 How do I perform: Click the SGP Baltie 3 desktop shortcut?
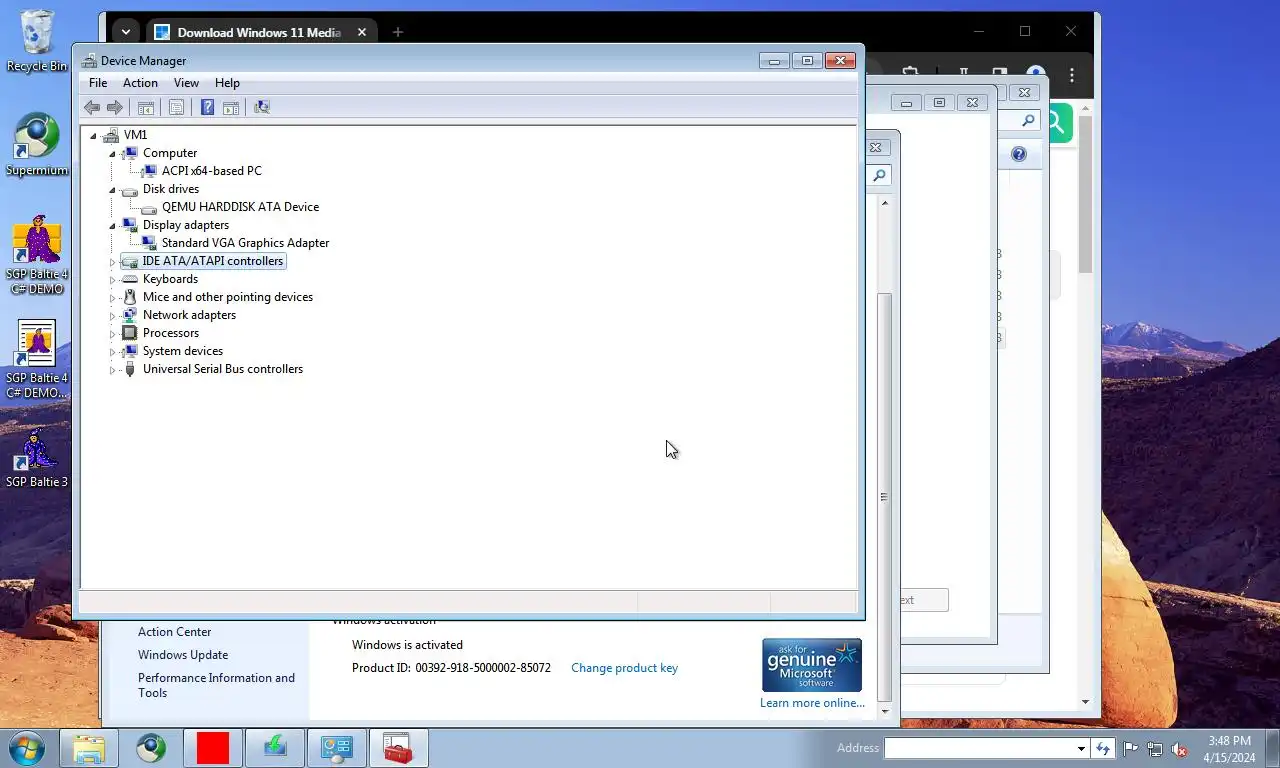coord(37,460)
